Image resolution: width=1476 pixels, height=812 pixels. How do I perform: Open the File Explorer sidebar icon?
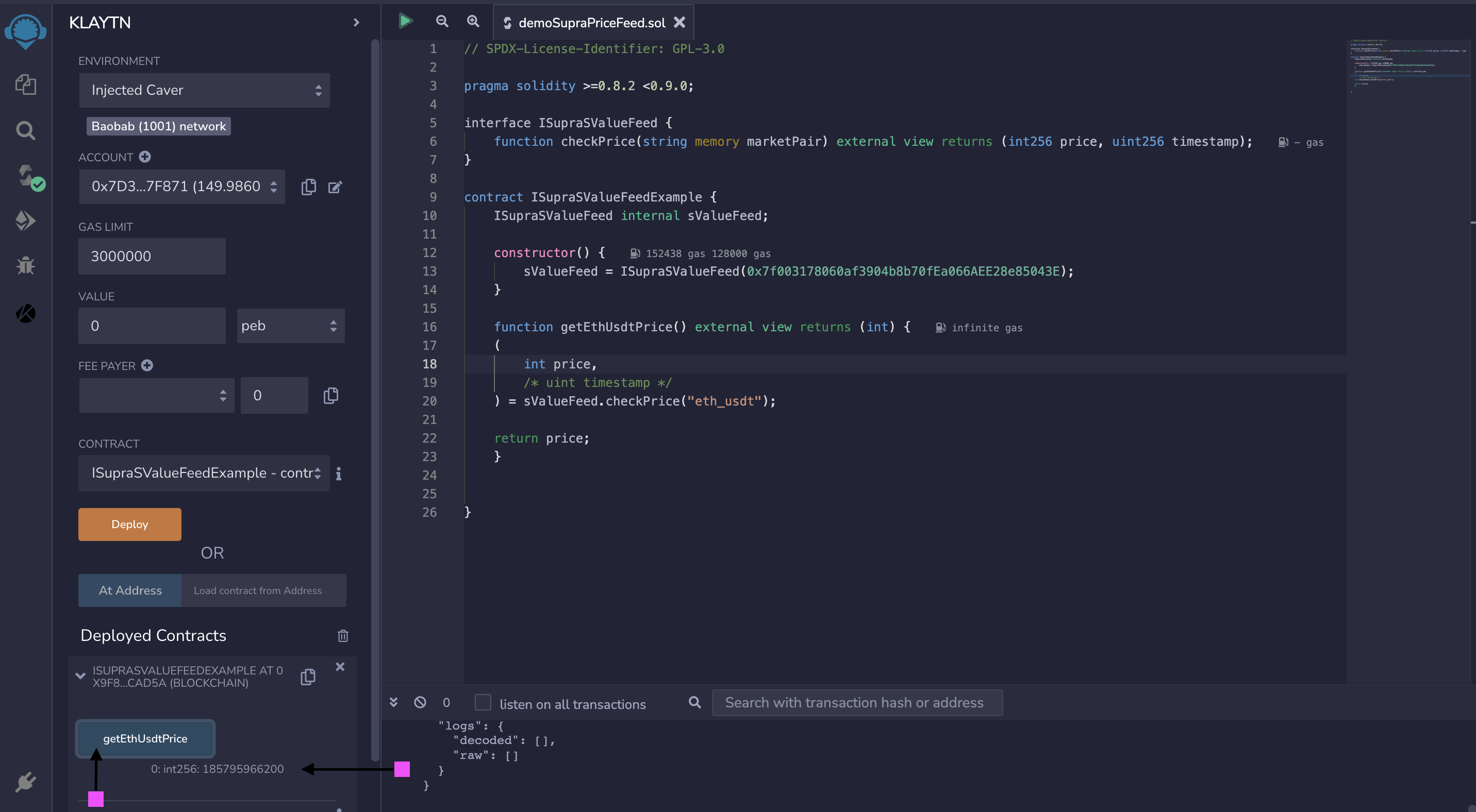25,84
